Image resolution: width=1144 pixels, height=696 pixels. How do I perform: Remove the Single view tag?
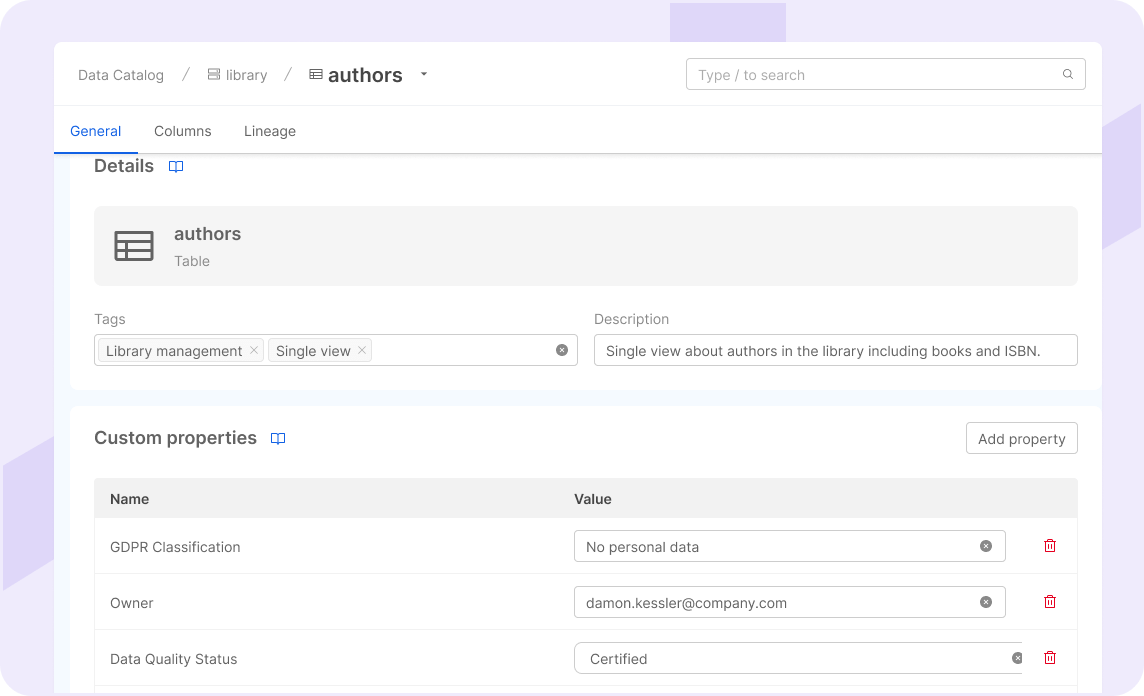tap(362, 350)
